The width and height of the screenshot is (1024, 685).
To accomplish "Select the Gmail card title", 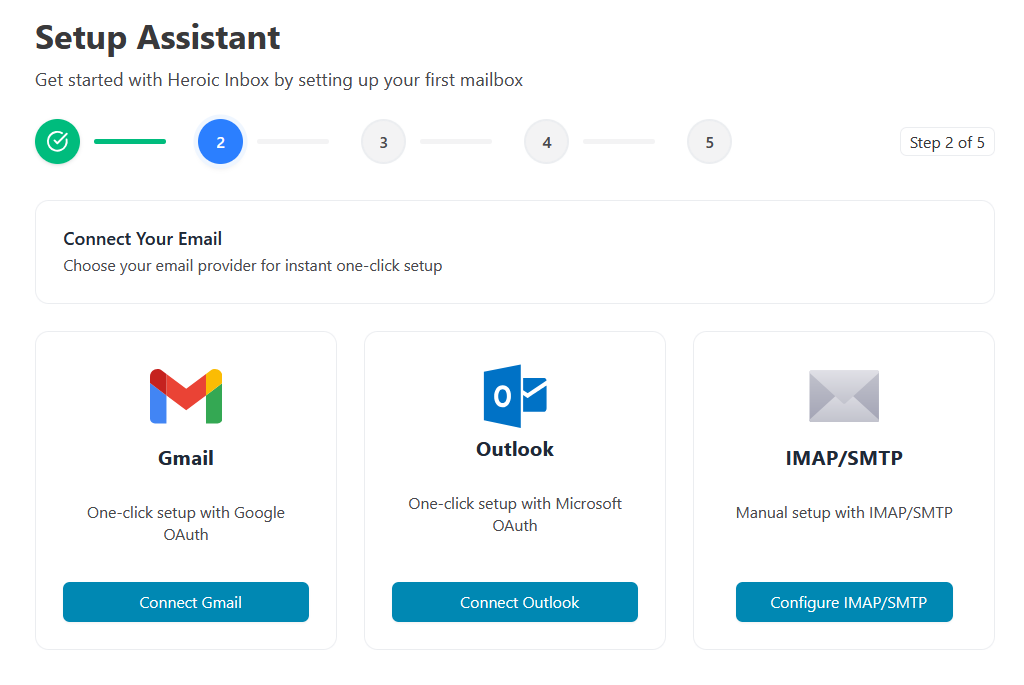I will [186, 458].
